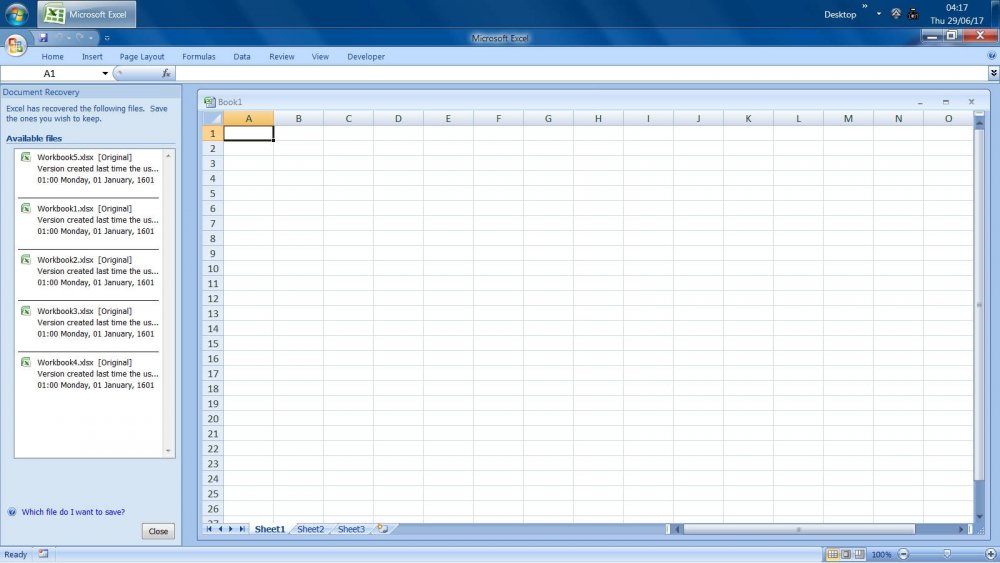Open the Review ribbon tab

click(x=281, y=57)
